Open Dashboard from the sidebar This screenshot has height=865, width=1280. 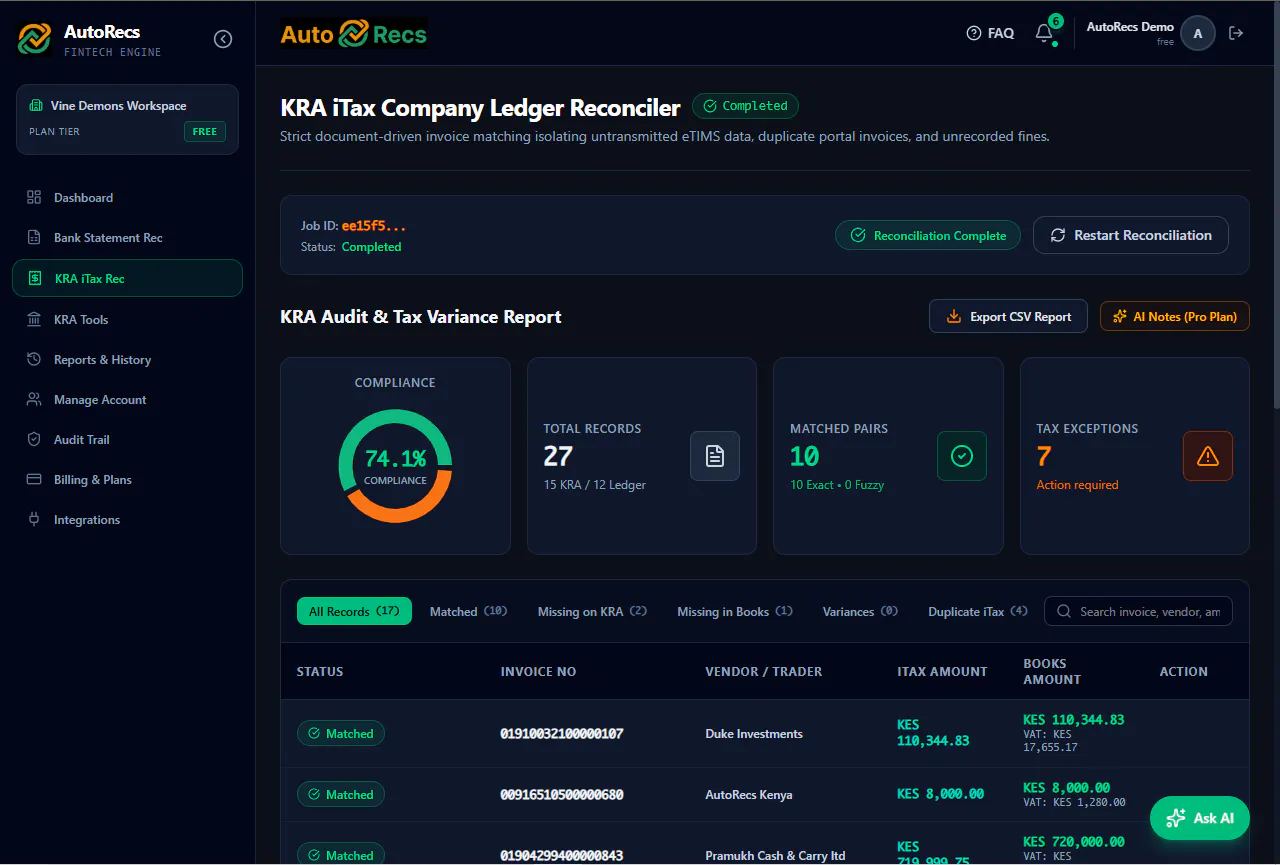127,198
